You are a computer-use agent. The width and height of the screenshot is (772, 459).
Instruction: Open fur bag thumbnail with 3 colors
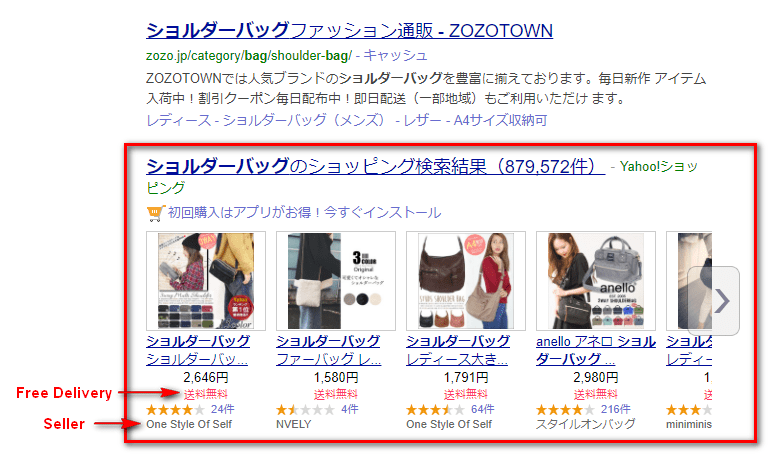point(336,281)
